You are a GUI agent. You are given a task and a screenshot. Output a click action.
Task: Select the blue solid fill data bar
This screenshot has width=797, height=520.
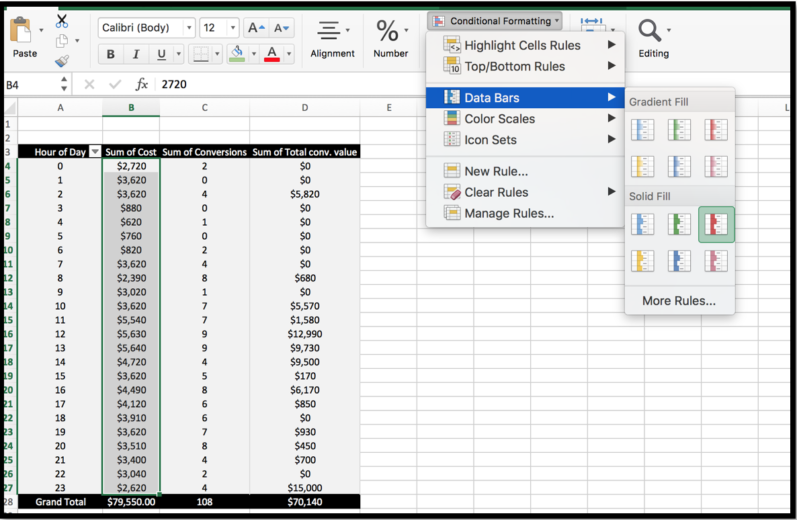point(642,224)
